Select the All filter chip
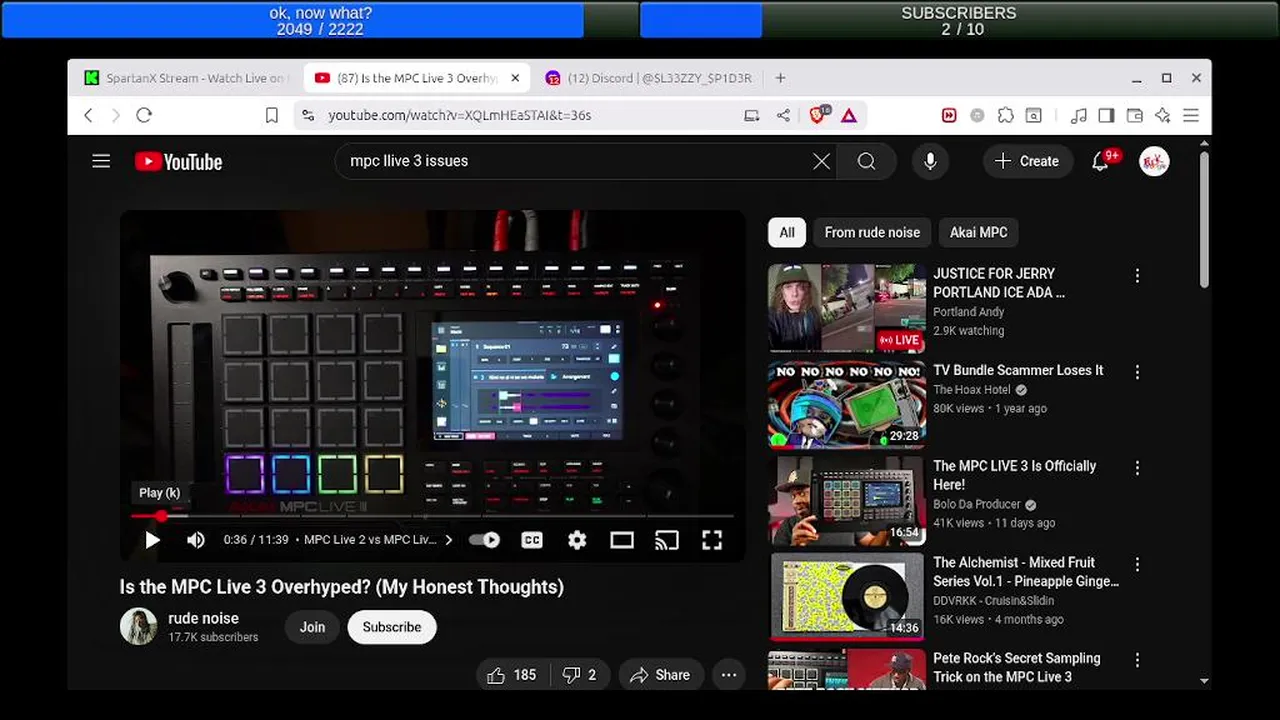The height and width of the screenshot is (720, 1280). (787, 232)
